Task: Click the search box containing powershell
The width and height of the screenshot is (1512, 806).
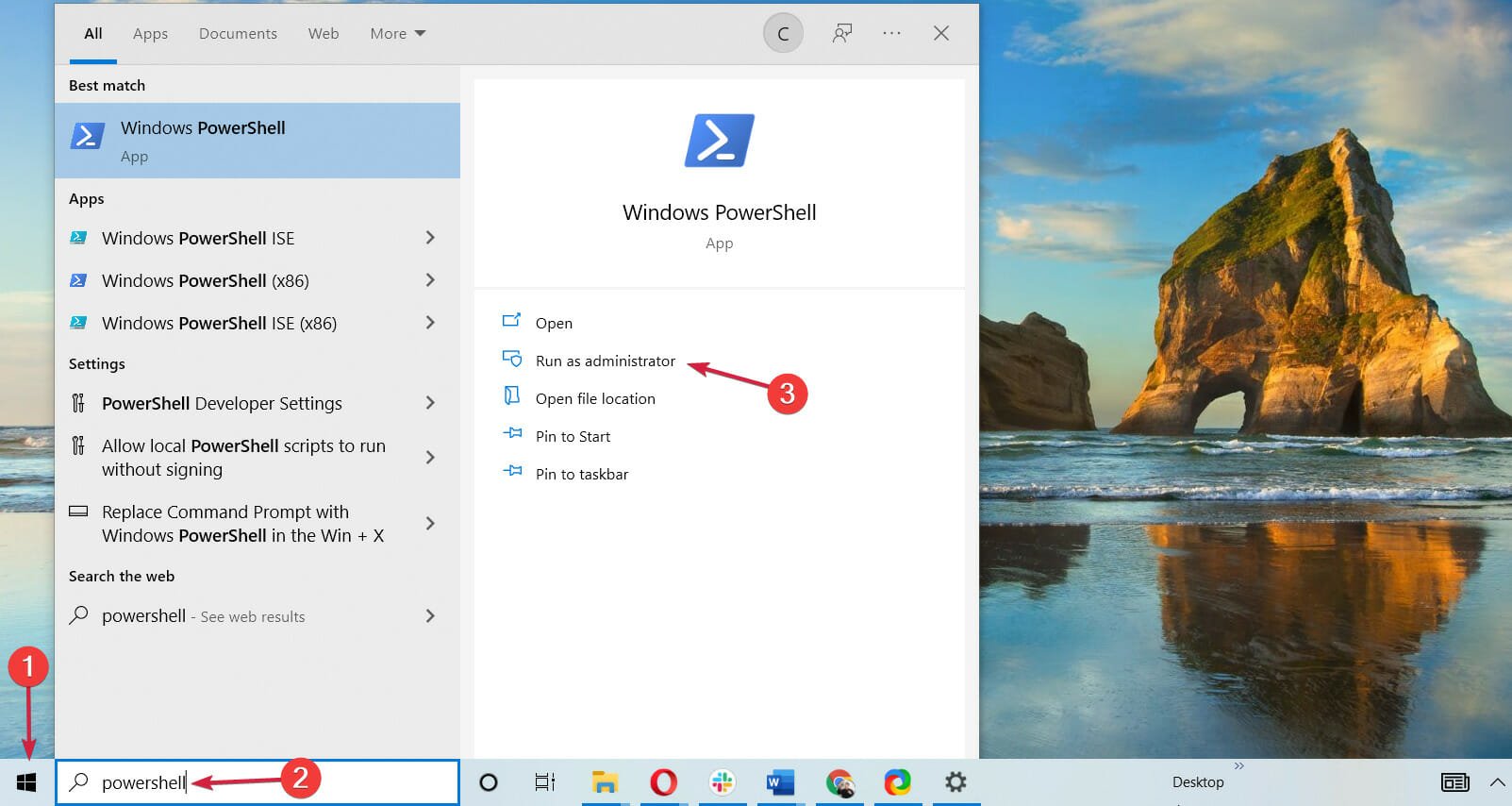Action: (x=258, y=782)
